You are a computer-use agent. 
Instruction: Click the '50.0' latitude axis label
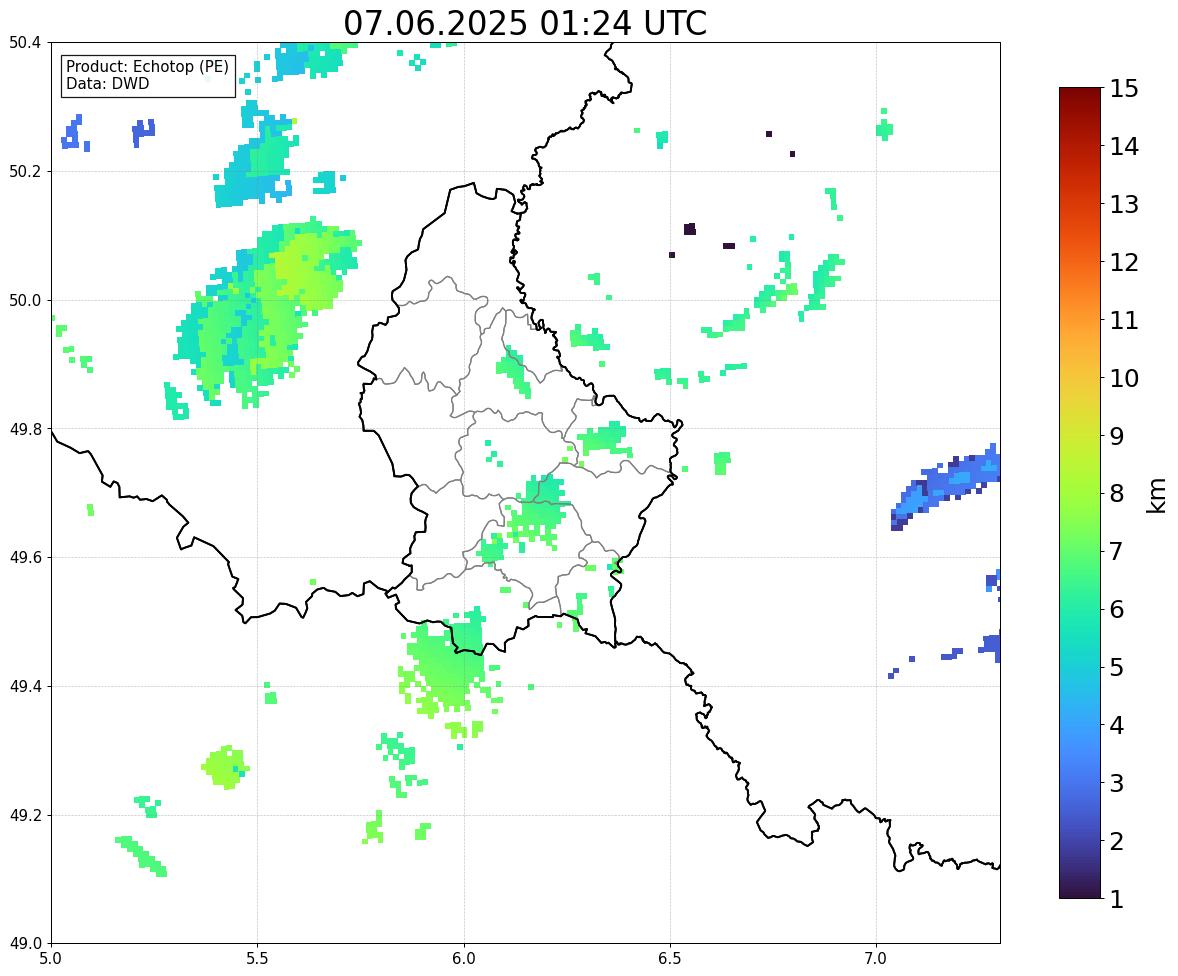(x=24, y=301)
